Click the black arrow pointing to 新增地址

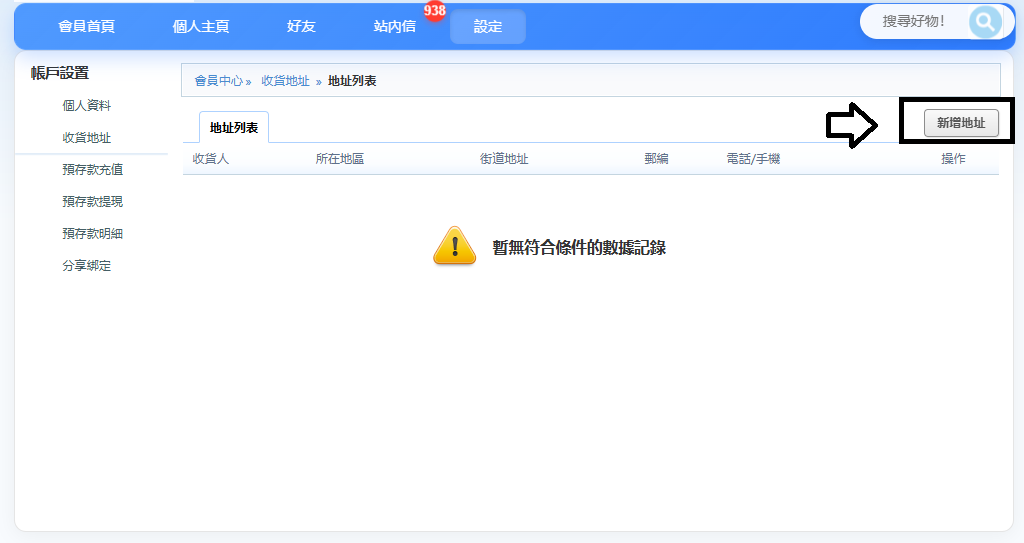[851, 124]
